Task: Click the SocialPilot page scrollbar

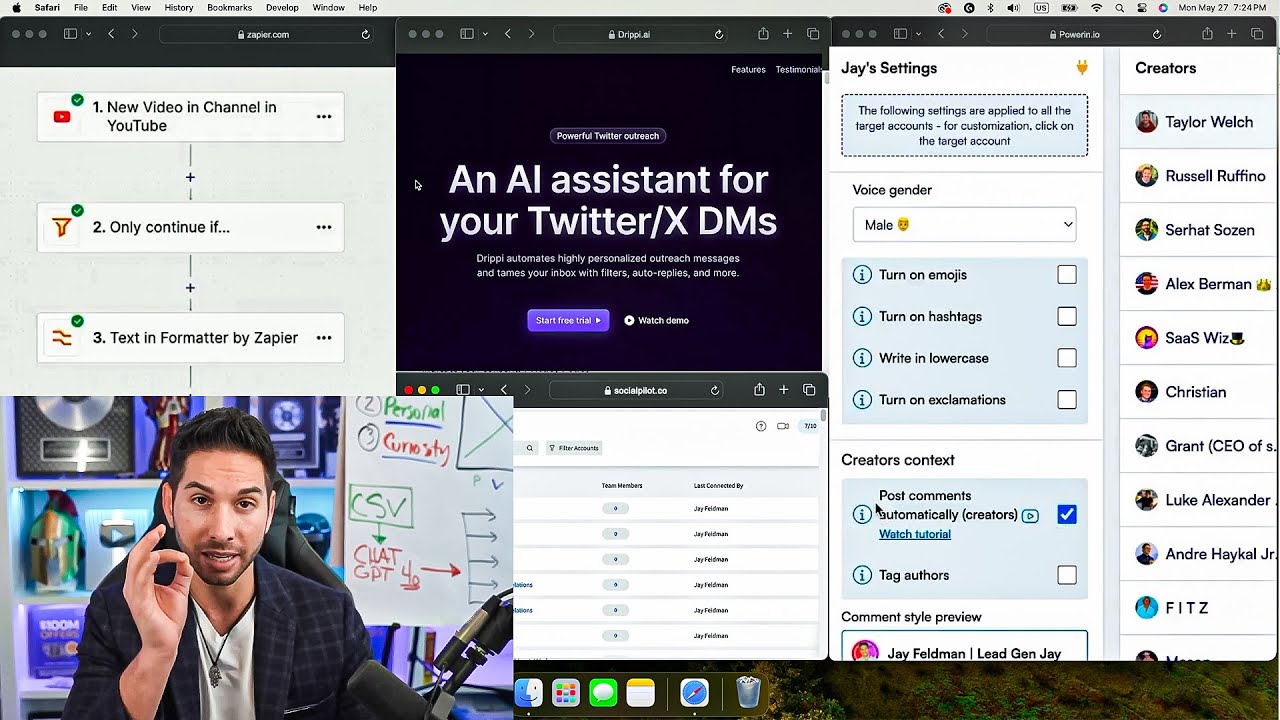Action: coord(823,415)
